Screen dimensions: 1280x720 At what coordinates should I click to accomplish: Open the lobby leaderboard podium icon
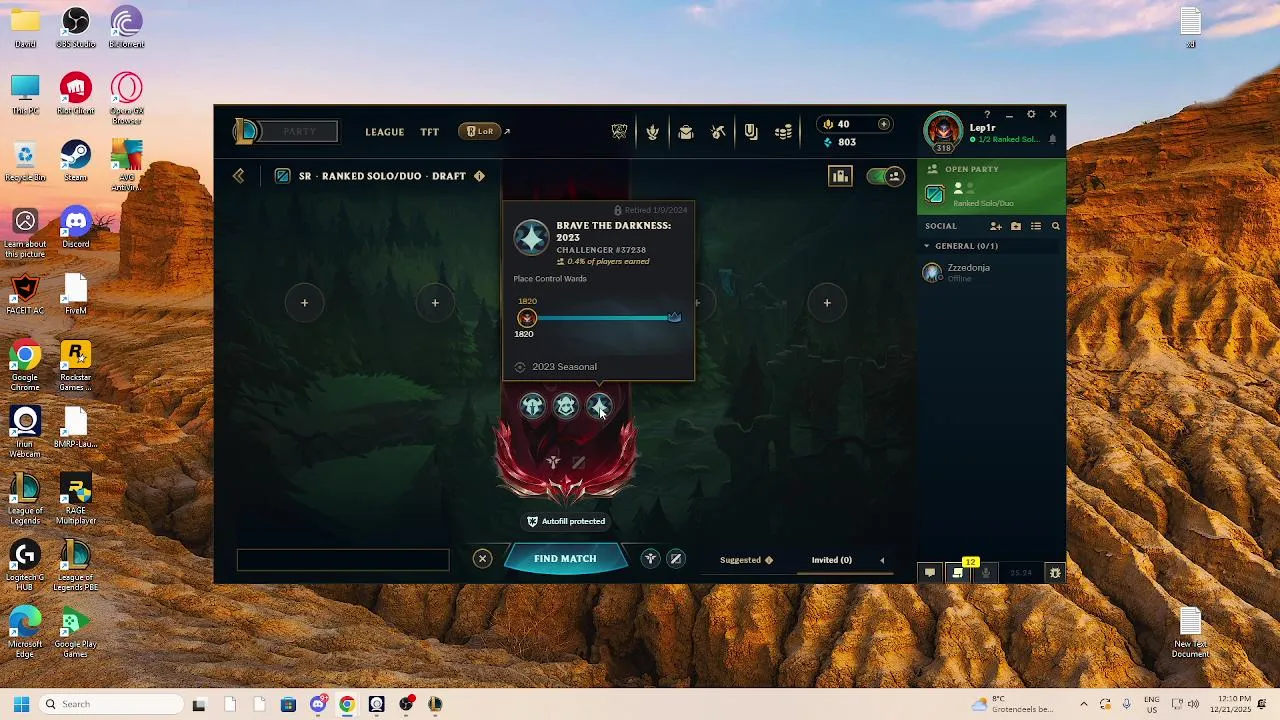click(x=840, y=176)
